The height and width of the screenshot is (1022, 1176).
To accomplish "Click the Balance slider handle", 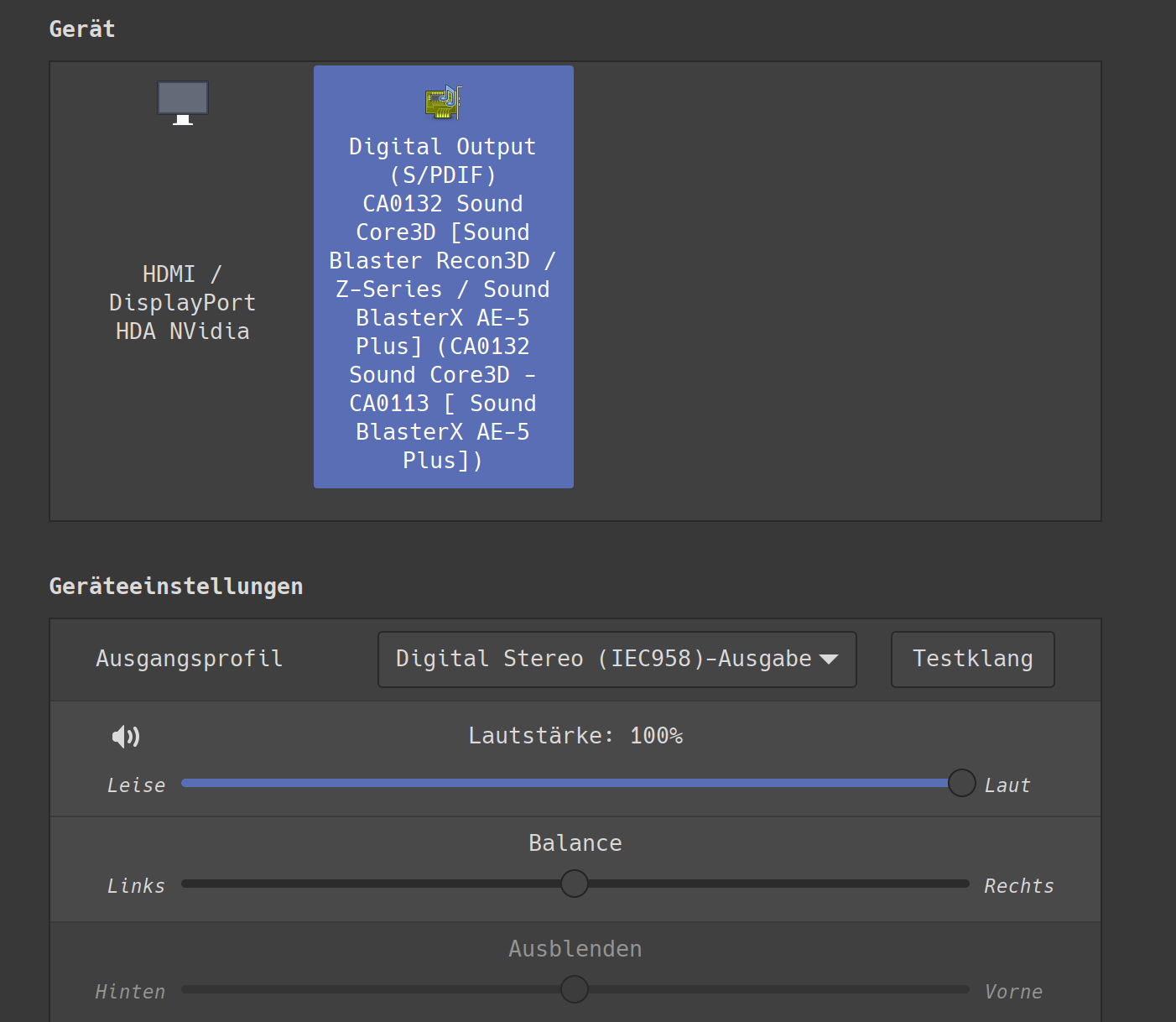I will [575, 884].
